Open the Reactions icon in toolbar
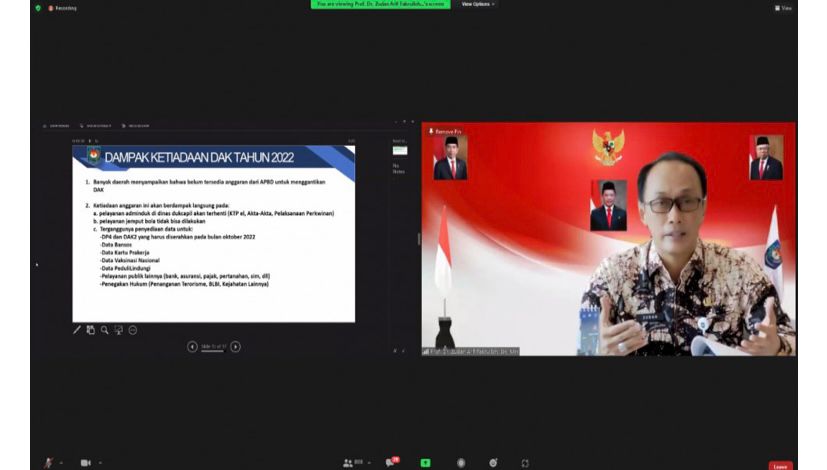 pyautogui.click(x=493, y=463)
